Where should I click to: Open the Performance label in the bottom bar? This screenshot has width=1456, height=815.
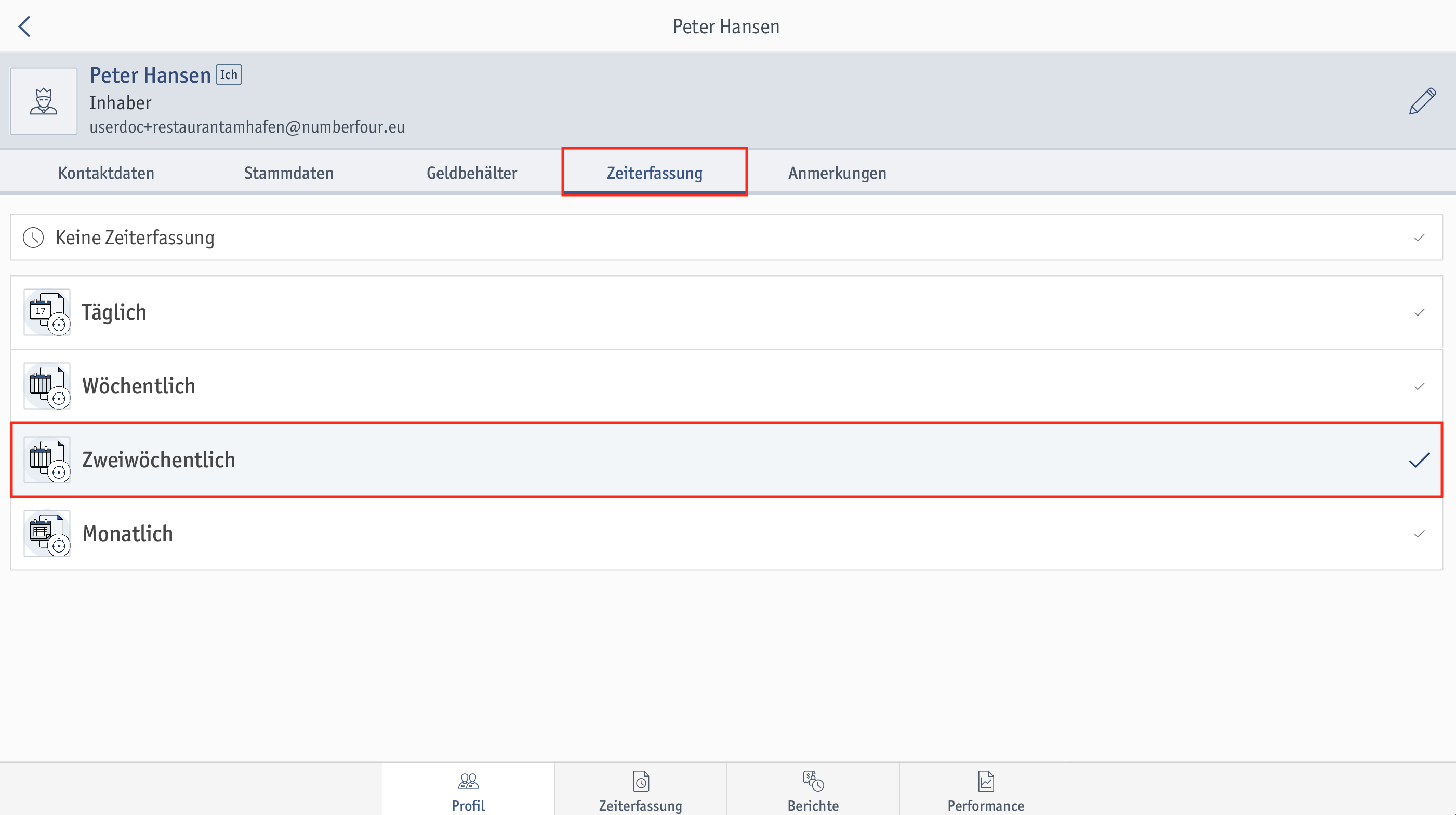(986, 806)
